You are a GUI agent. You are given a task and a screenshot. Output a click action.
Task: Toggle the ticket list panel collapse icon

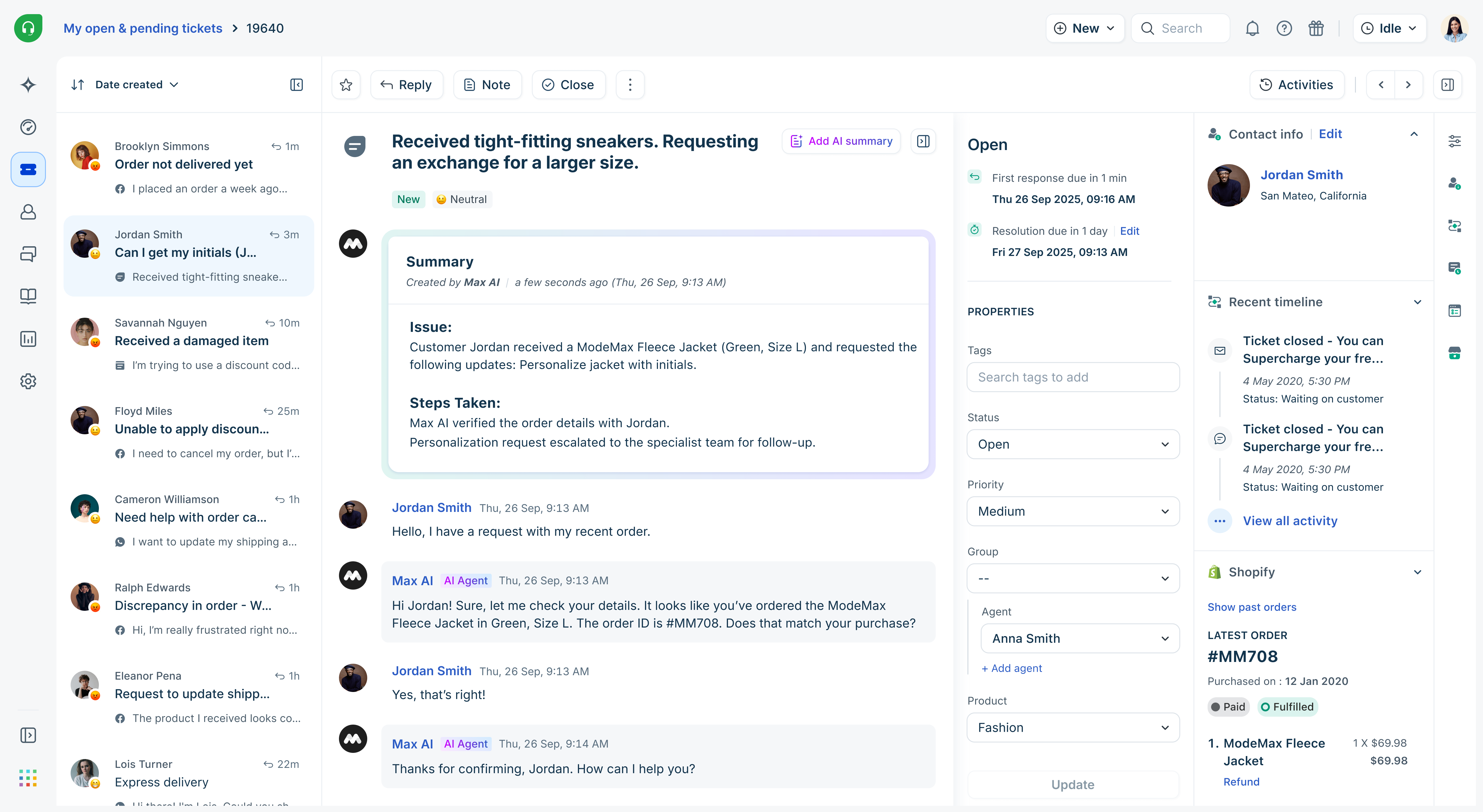[x=297, y=85]
